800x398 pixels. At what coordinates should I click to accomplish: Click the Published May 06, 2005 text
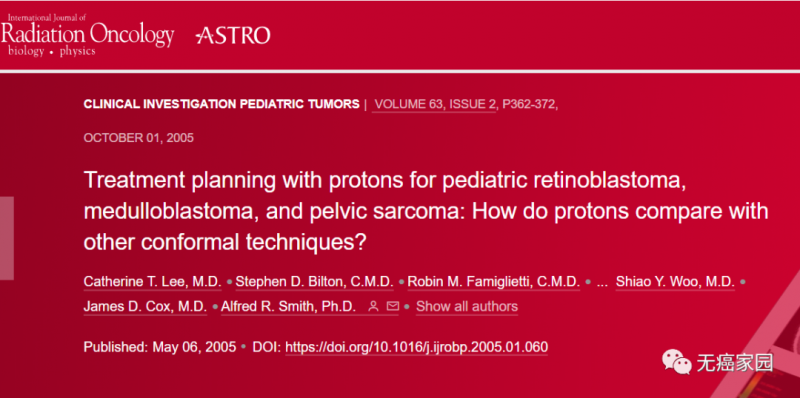coord(160,347)
